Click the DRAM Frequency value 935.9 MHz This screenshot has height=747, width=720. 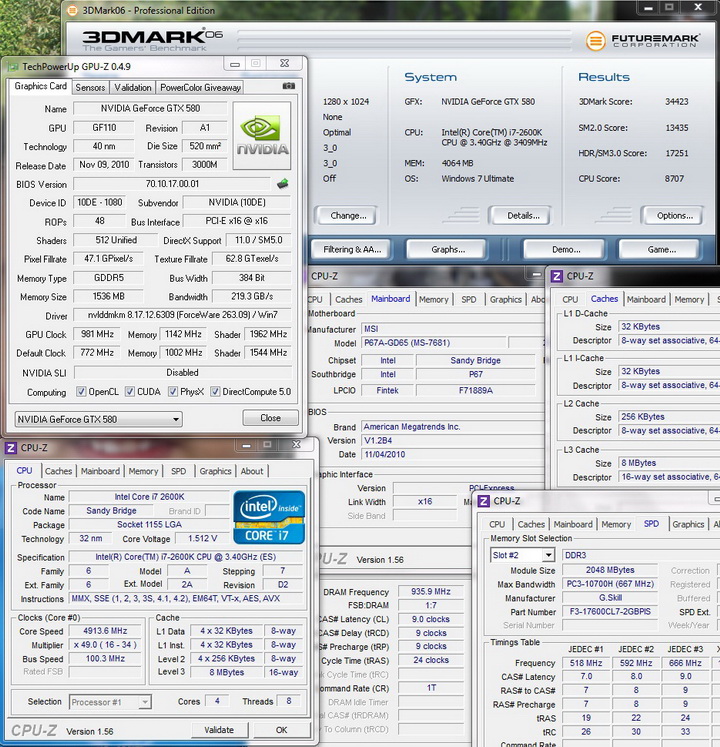click(431, 591)
